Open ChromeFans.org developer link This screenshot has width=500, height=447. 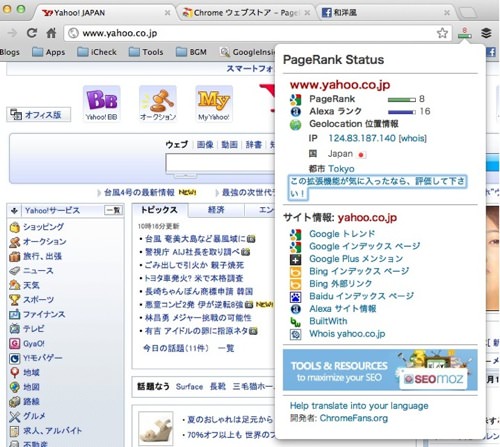354,418
